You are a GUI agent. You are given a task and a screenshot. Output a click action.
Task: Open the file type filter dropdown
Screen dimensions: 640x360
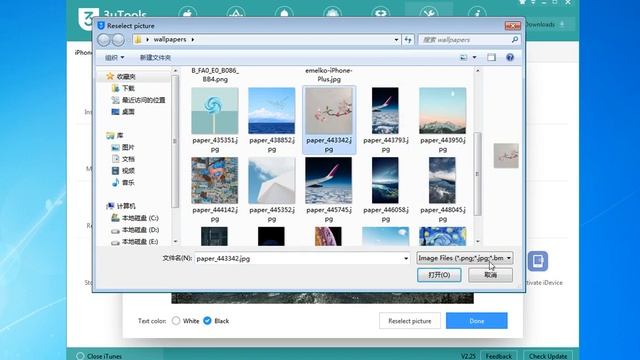click(x=464, y=258)
